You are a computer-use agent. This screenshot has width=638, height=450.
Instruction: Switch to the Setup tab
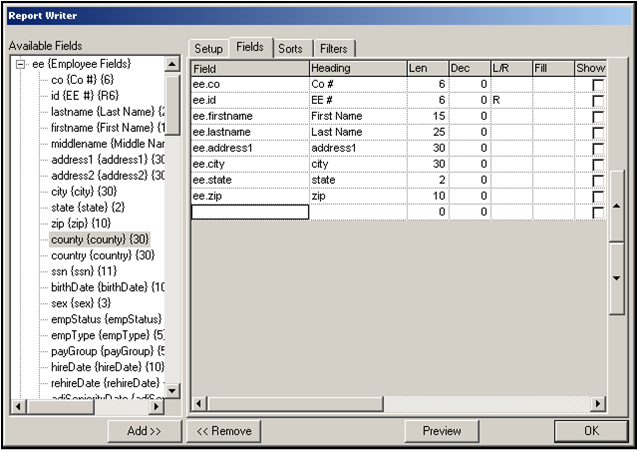(x=208, y=49)
